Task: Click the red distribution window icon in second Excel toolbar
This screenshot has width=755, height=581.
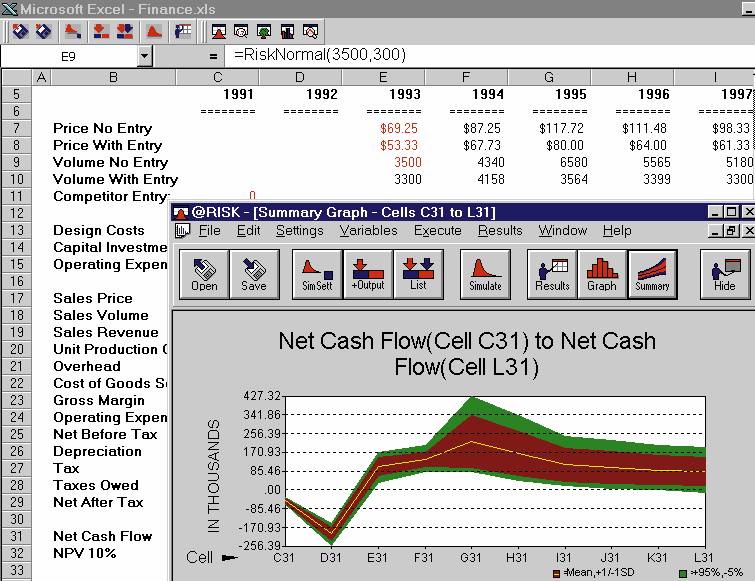Action: pyautogui.click(x=219, y=32)
